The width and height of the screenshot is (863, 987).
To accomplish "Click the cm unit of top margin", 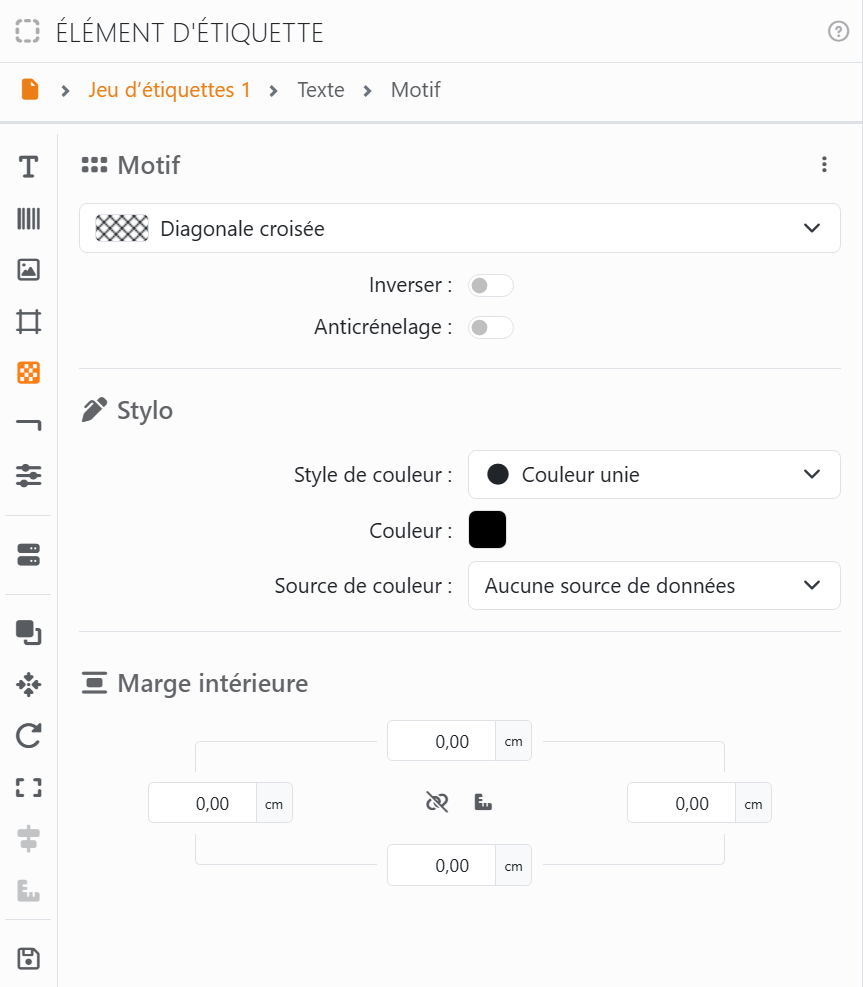I will [x=514, y=741].
